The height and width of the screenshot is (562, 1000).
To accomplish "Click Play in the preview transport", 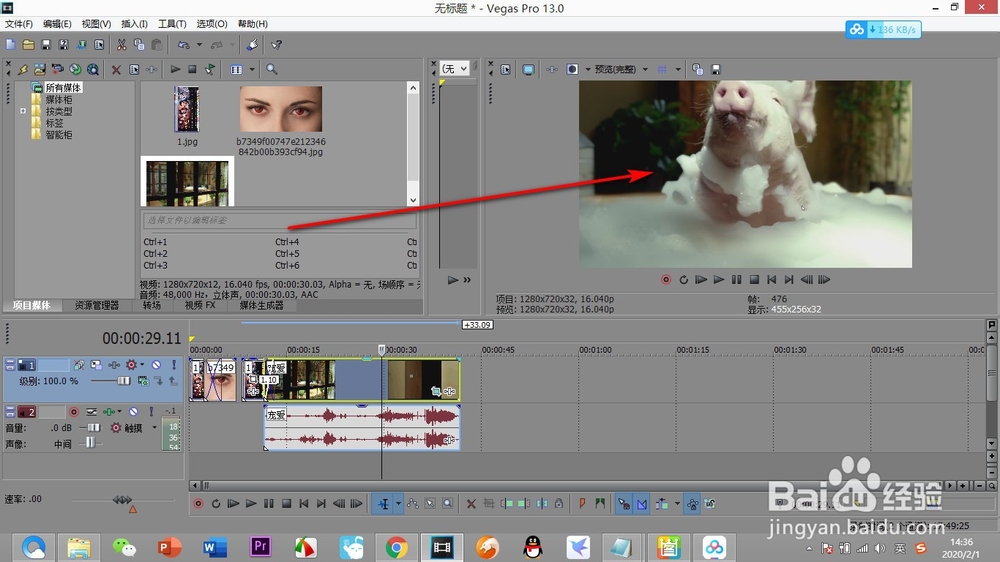I will point(719,279).
